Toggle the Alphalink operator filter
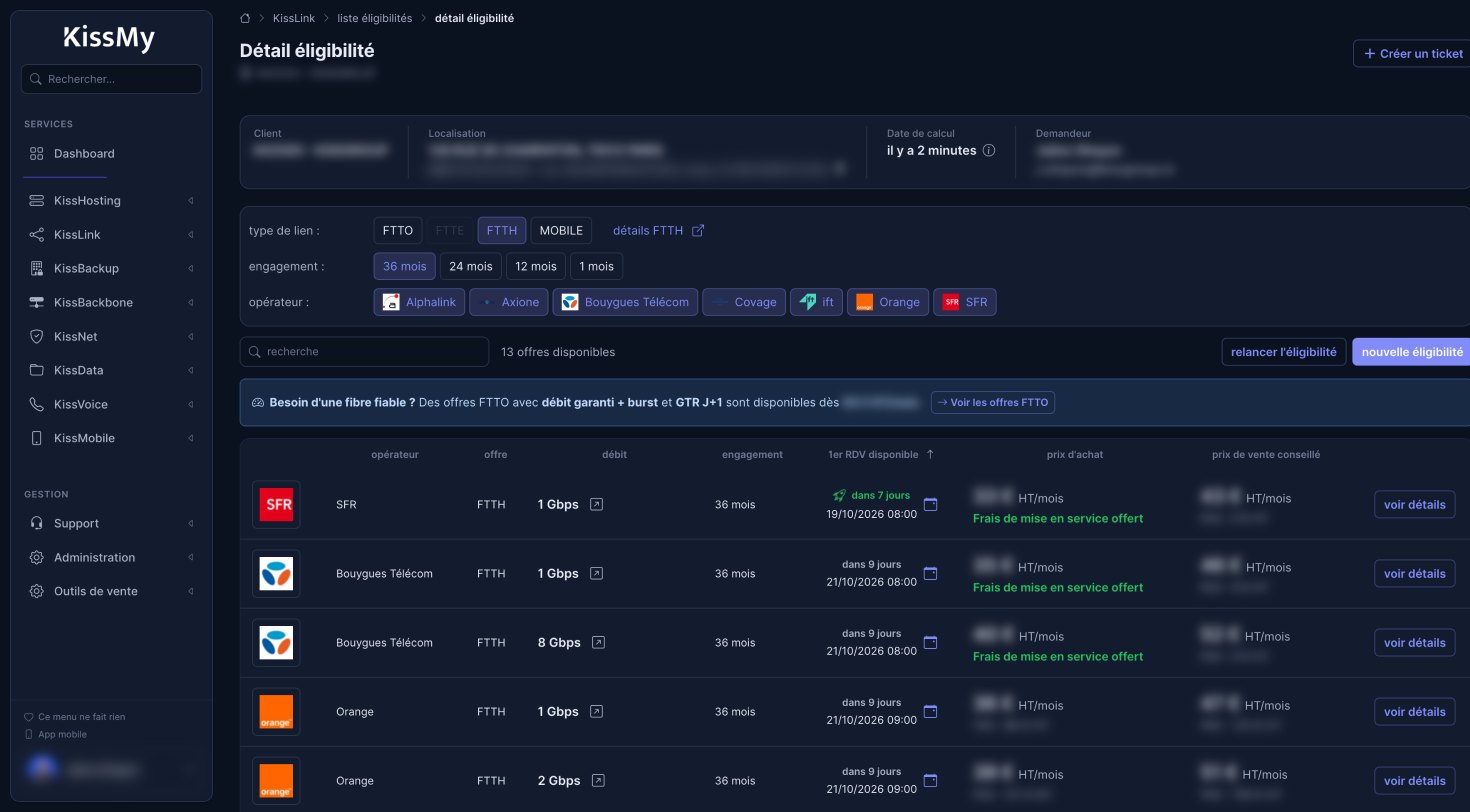1470x812 pixels. [419, 302]
